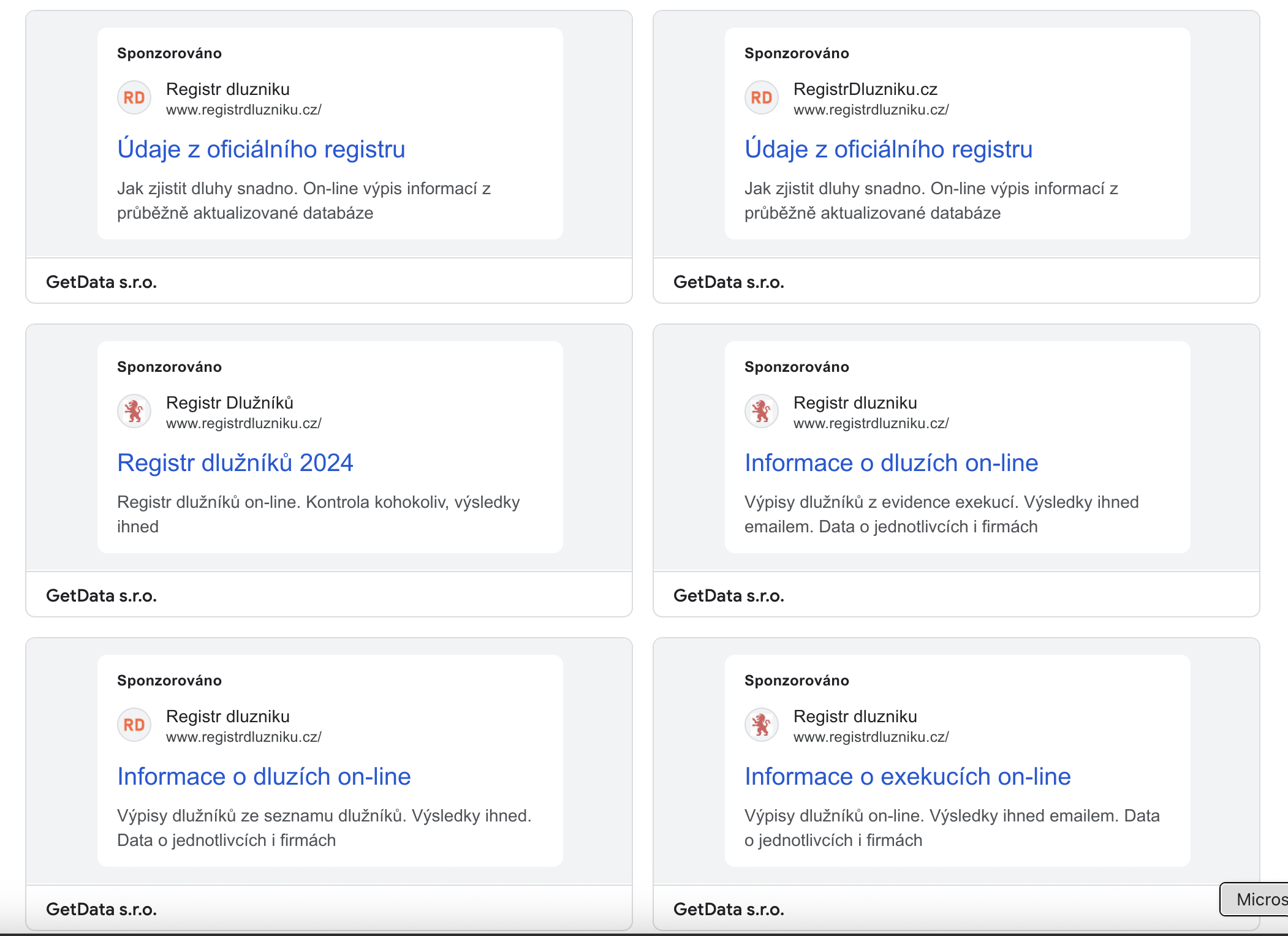Click Sponzorováno label in the evidence exekucí ad
This screenshot has width=1288, height=936.
point(797,367)
